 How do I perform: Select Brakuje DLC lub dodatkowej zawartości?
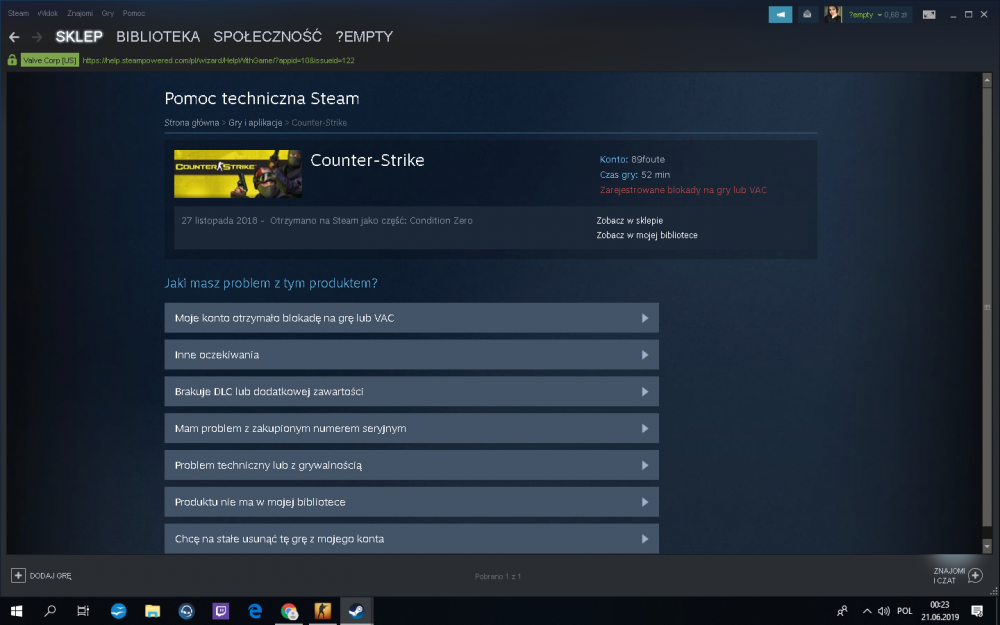(411, 392)
